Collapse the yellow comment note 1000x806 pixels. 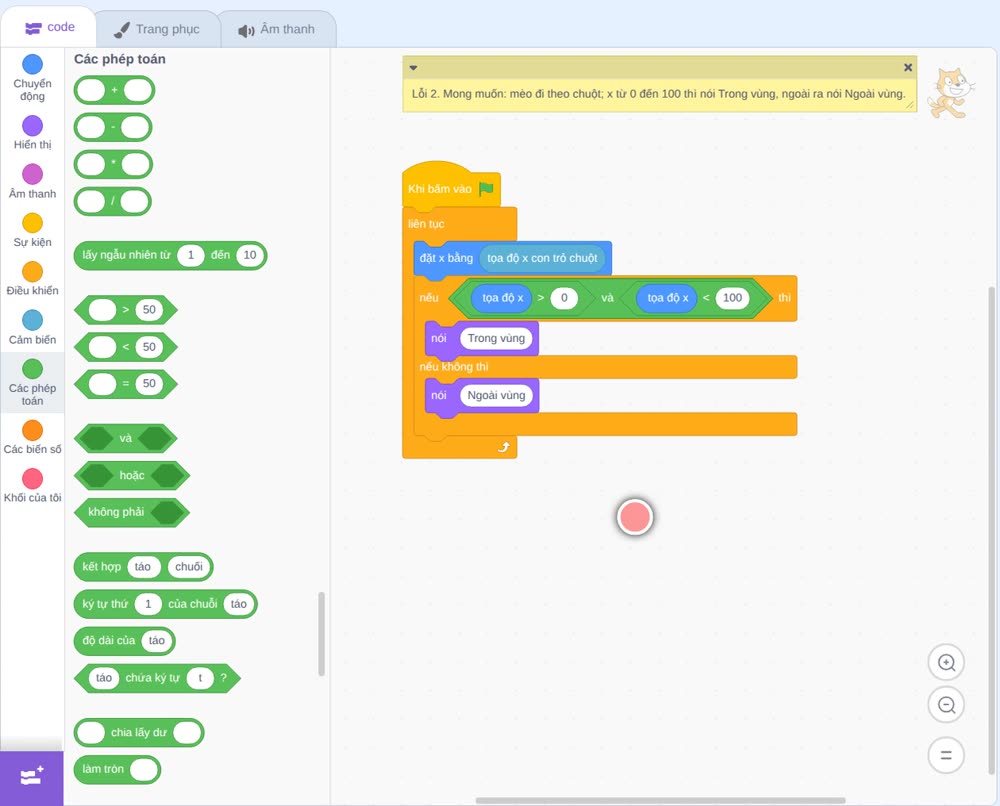(413, 68)
